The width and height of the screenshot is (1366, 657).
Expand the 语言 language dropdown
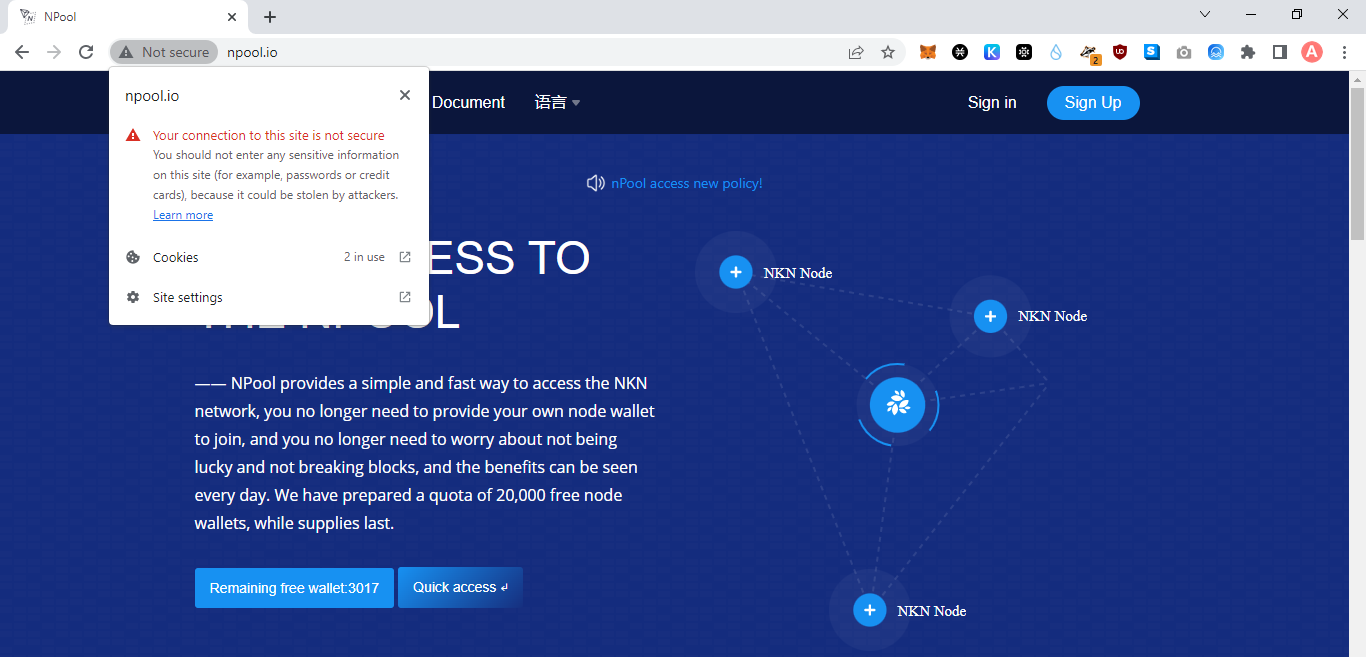(x=557, y=102)
